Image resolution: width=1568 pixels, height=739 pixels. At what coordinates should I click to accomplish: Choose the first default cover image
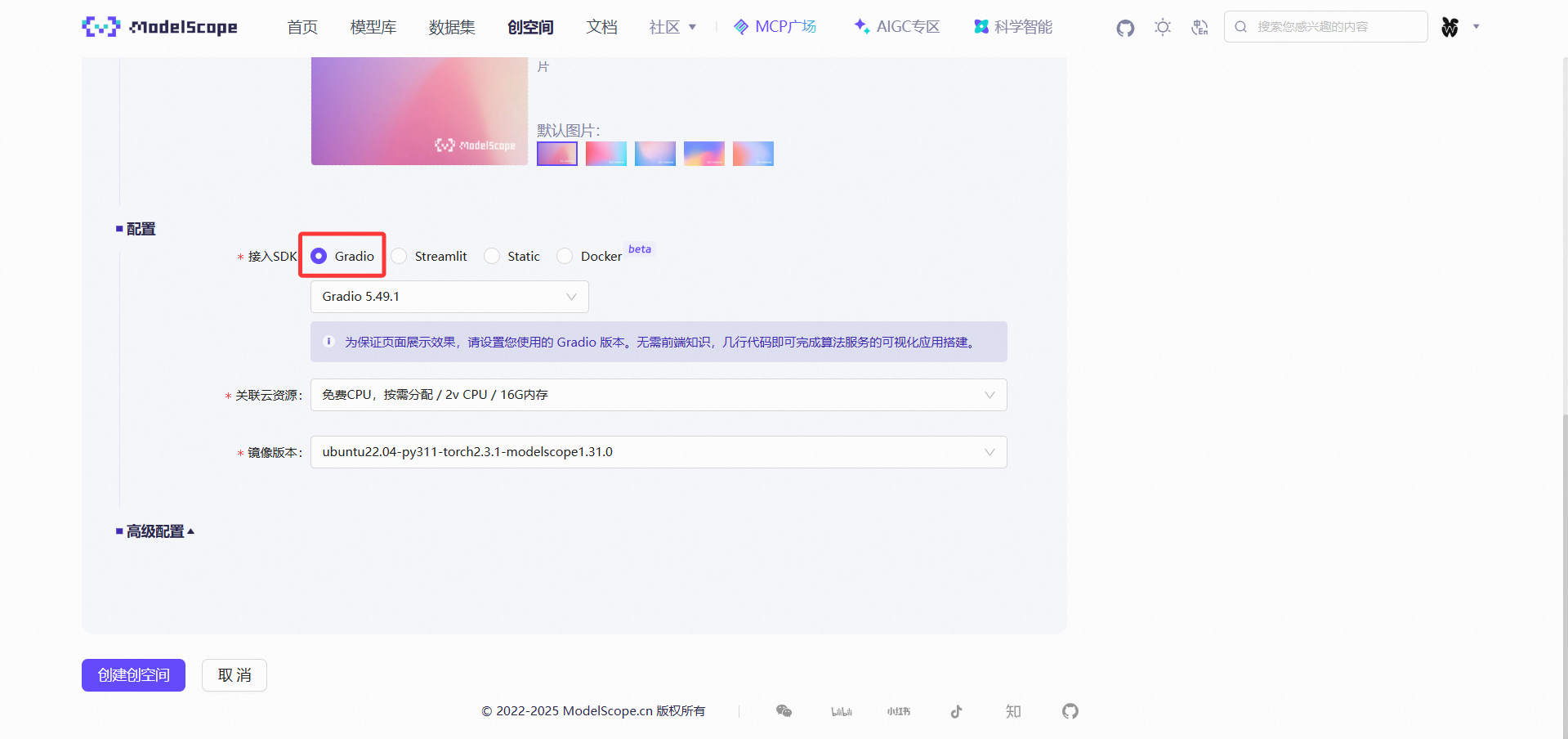click(557, 154)
